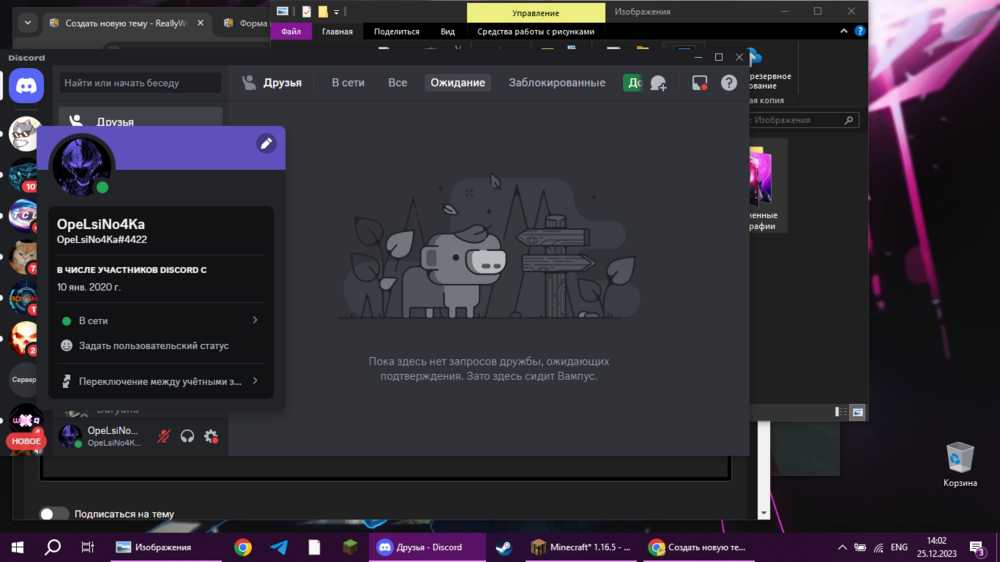
Task: Click properties icon in Explorer title bar
Action: click(307, 11)
